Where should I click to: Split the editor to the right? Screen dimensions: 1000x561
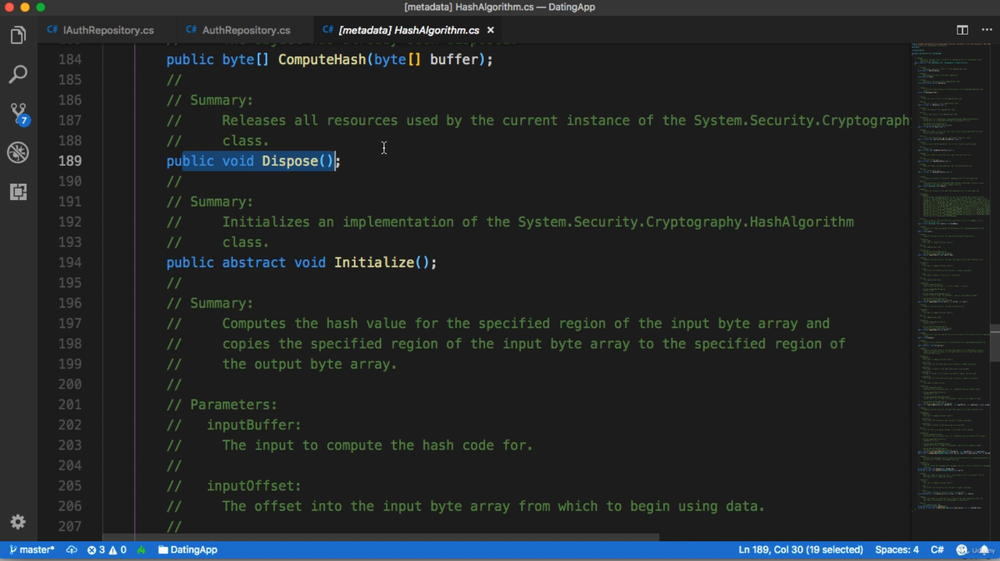click(962, 30)
